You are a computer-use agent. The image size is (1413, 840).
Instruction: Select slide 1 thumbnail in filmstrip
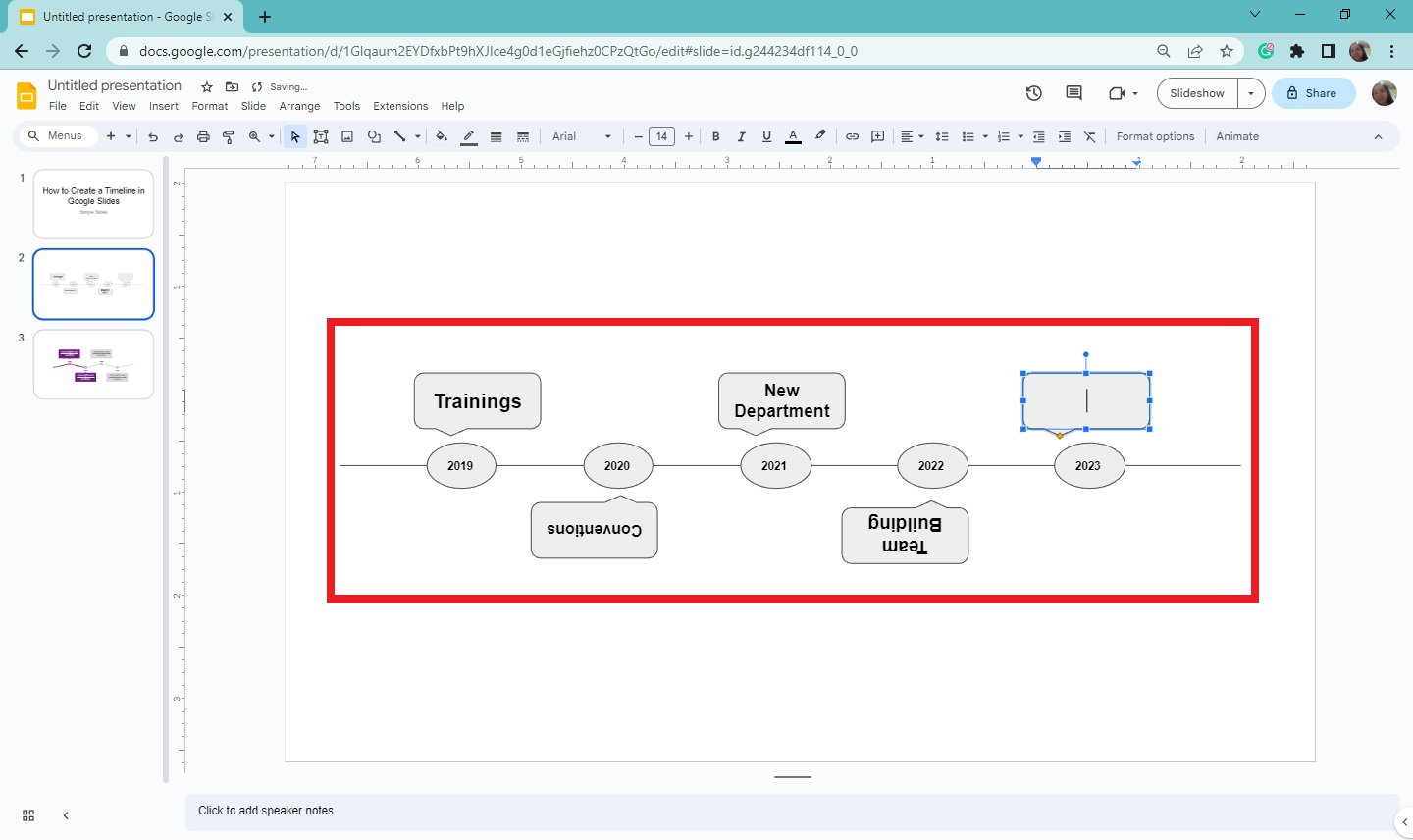(x=93, y=204)
